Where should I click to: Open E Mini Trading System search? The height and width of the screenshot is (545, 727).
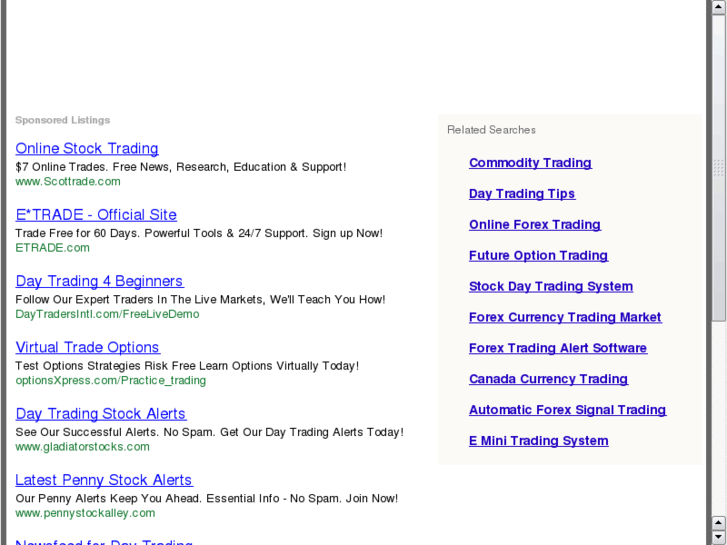(538, 441)
